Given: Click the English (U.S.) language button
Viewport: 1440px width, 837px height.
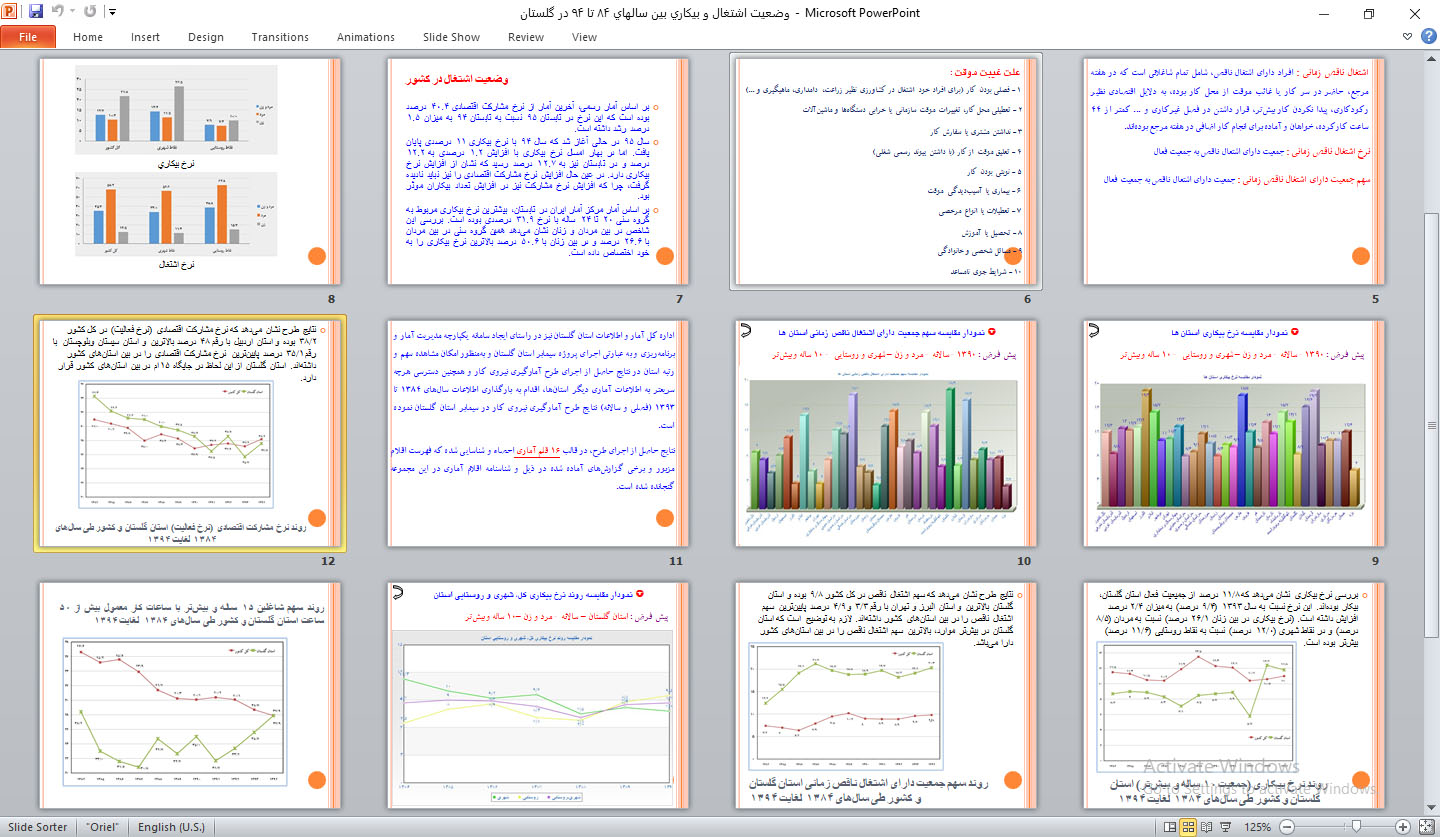Looking at the screenshot, I should click(171, 827).
